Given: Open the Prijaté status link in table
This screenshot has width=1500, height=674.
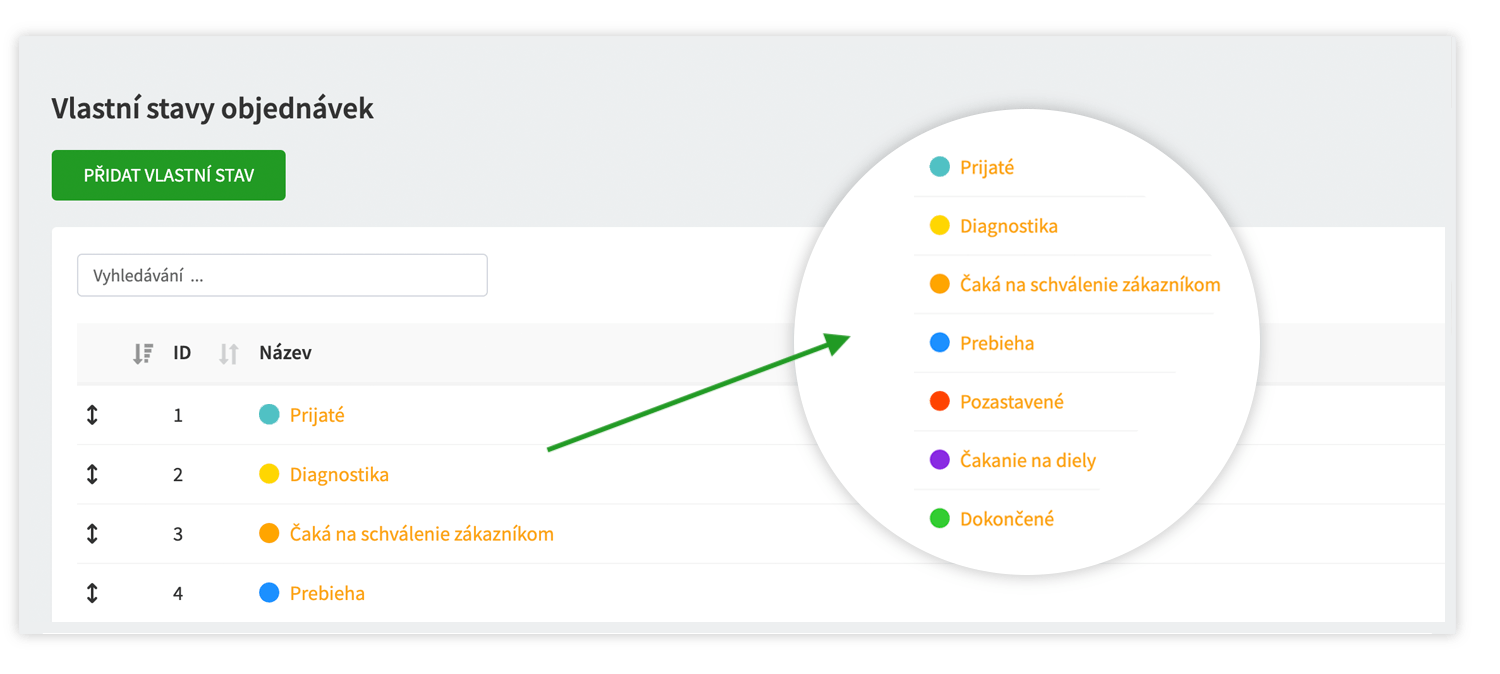Looking at the screenshot, I should coord(317,415).
